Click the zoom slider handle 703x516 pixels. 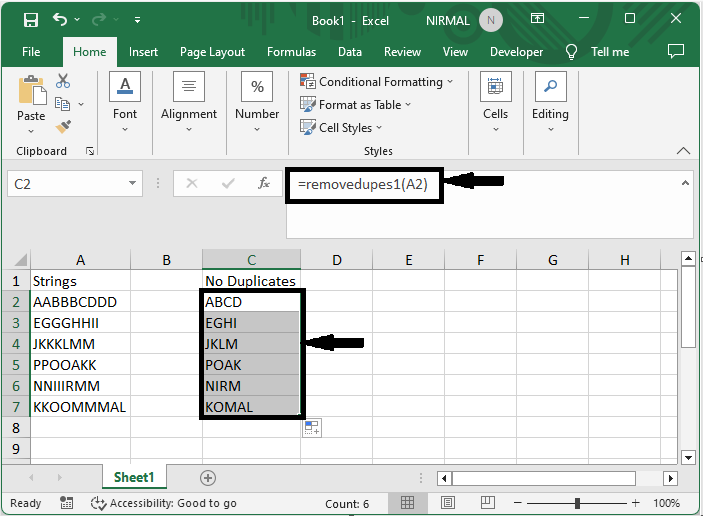click(x=577, y=503)
